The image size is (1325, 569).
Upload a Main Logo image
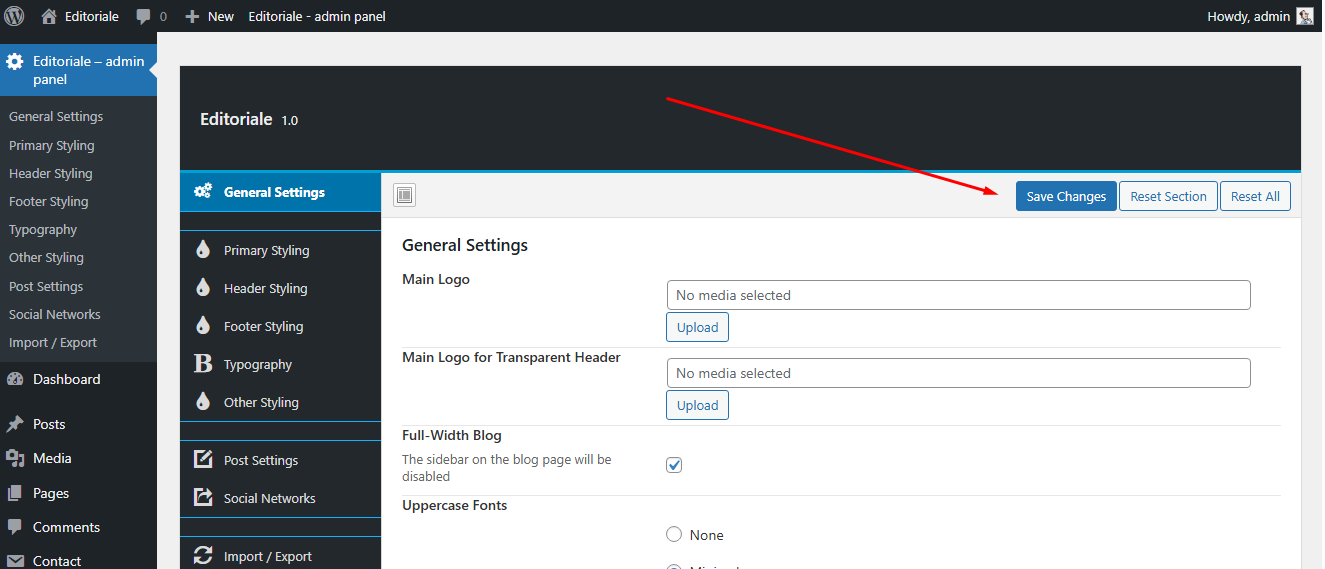pyautogui.click(x=697, y=327)
